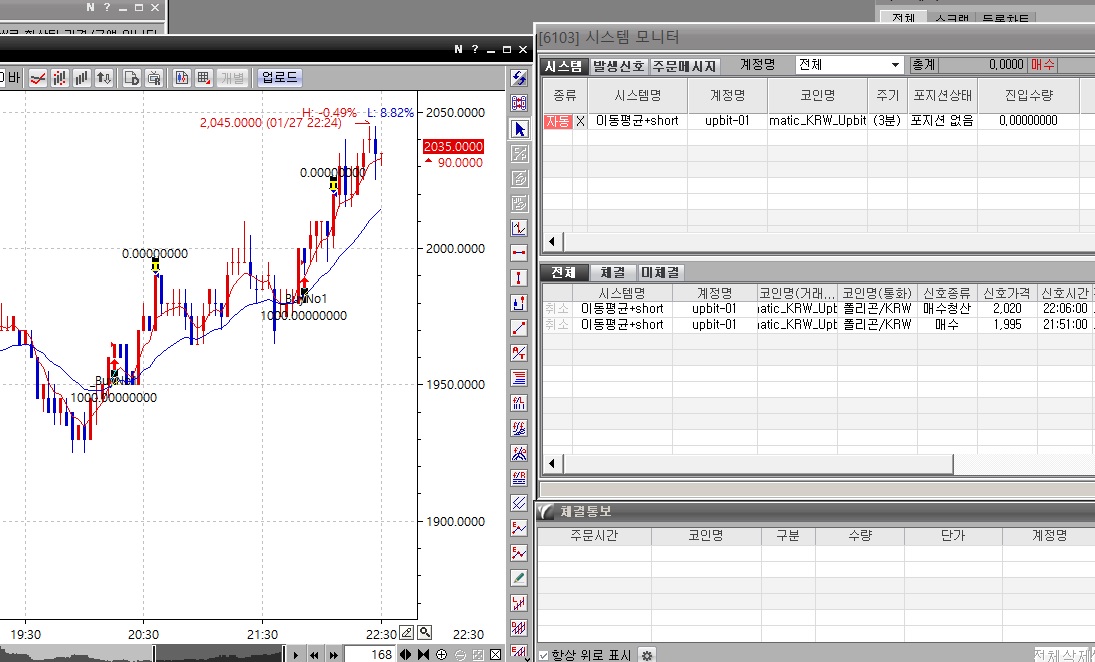Toggle the 자동 mode cell in system row
This screenshot has height=662, width=1095.
pyautogui.click(x=557, y=121)
